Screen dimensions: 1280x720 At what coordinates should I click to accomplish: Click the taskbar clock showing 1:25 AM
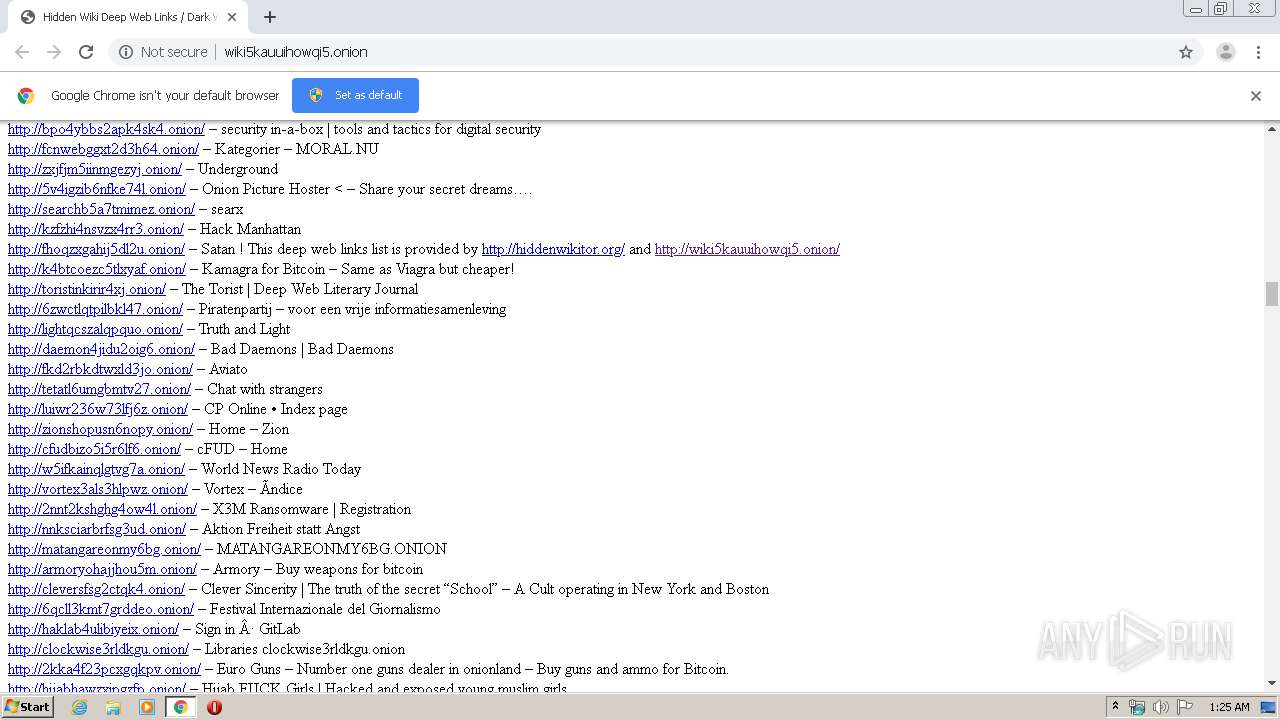click(x=1229, y=707)
